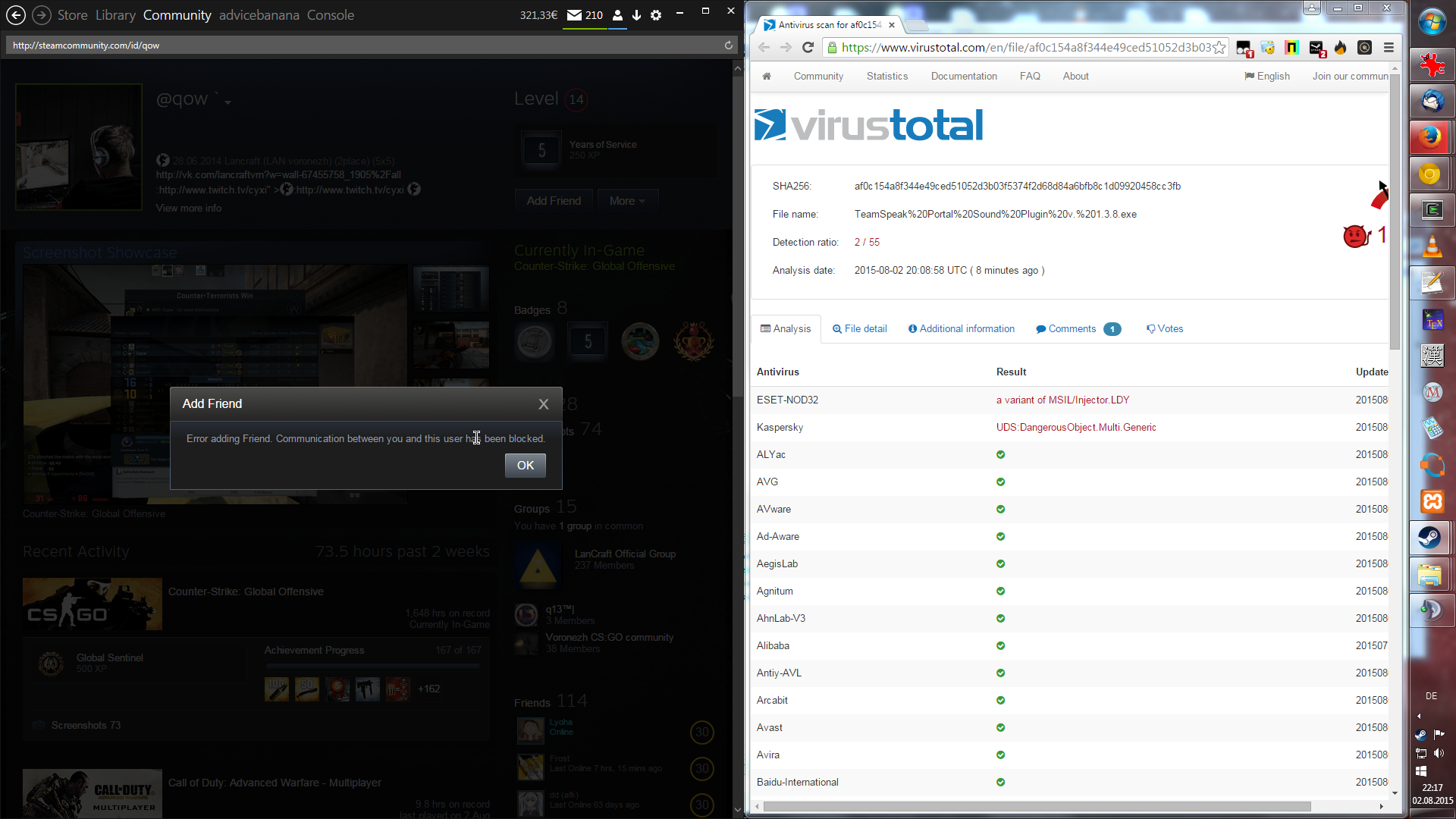Close the Add Friend error dialog
1456x819 pixels.
(x=544, y=404)
